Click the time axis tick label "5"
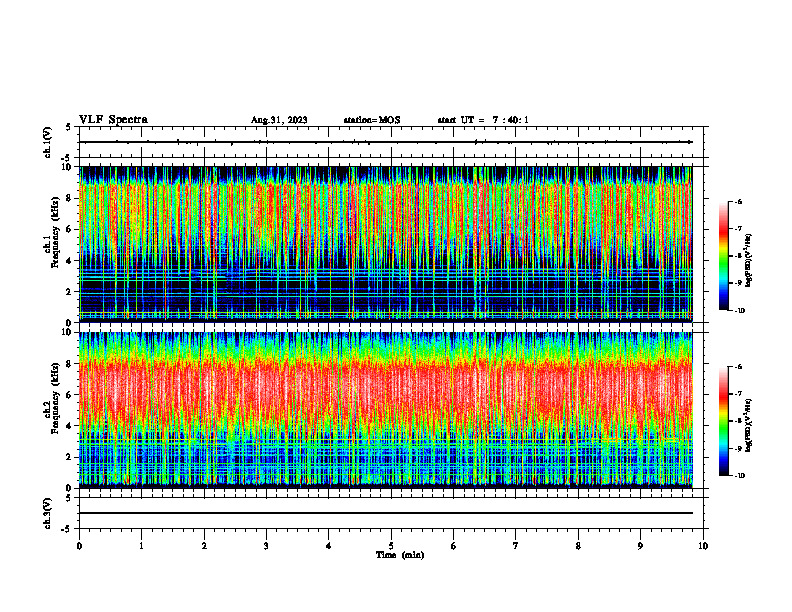This screenshot has width=792, height=612. 391,546
